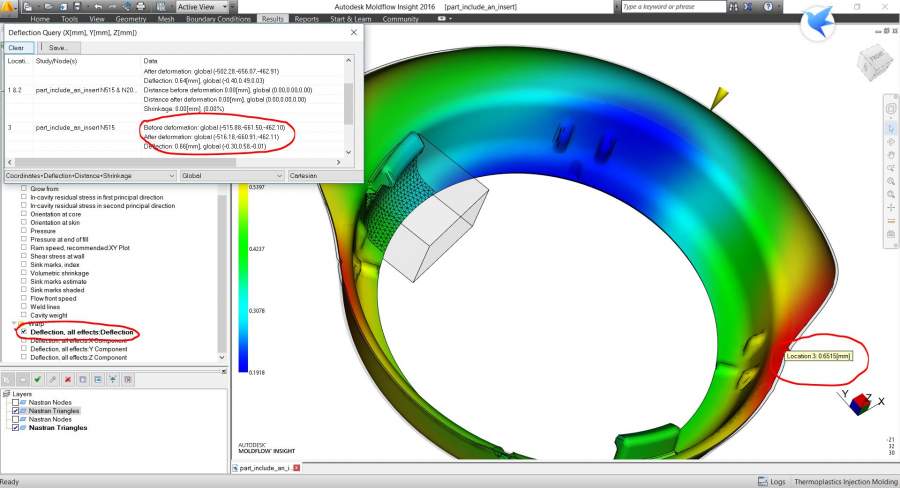Check the Weld lines result
Image resolution: width=900 pixels, height=488 pixels.
[24, 307]
